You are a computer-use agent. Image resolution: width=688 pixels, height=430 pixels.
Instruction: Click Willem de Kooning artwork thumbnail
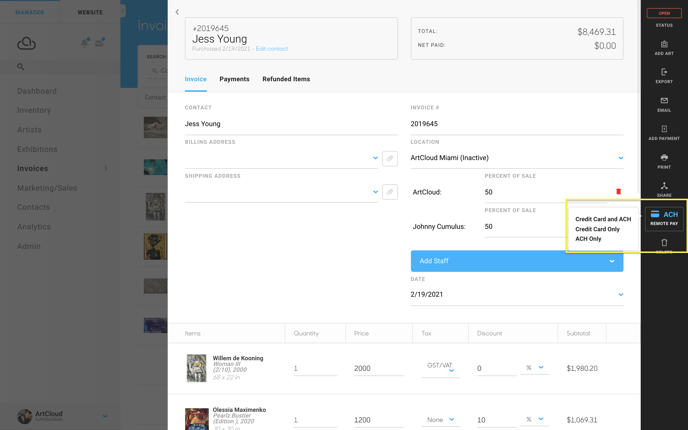(x=197, y=368)
